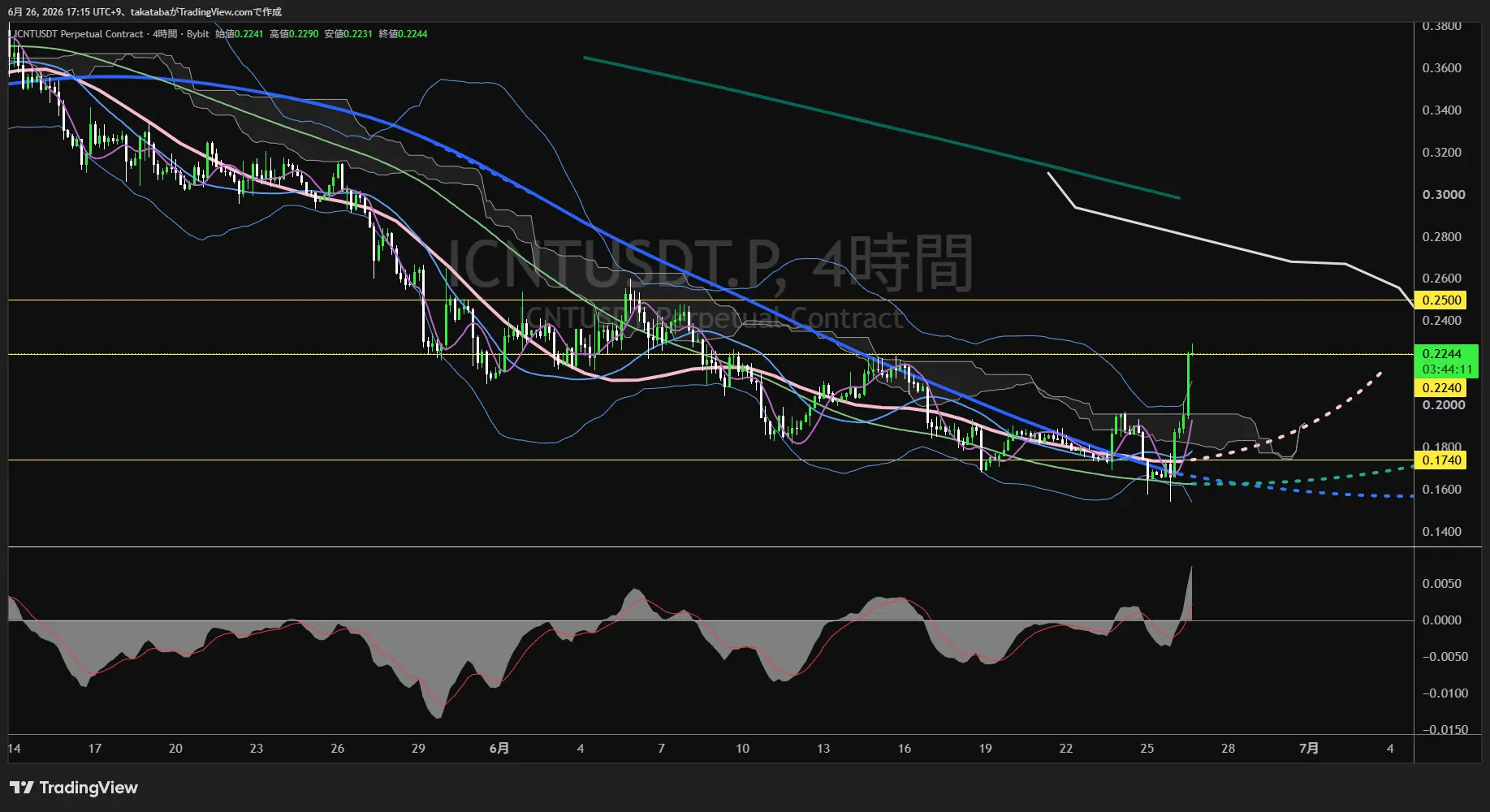Click the 10 date label on the time axis
This screenshot has width=1490, height=812.
coord(742,749)
